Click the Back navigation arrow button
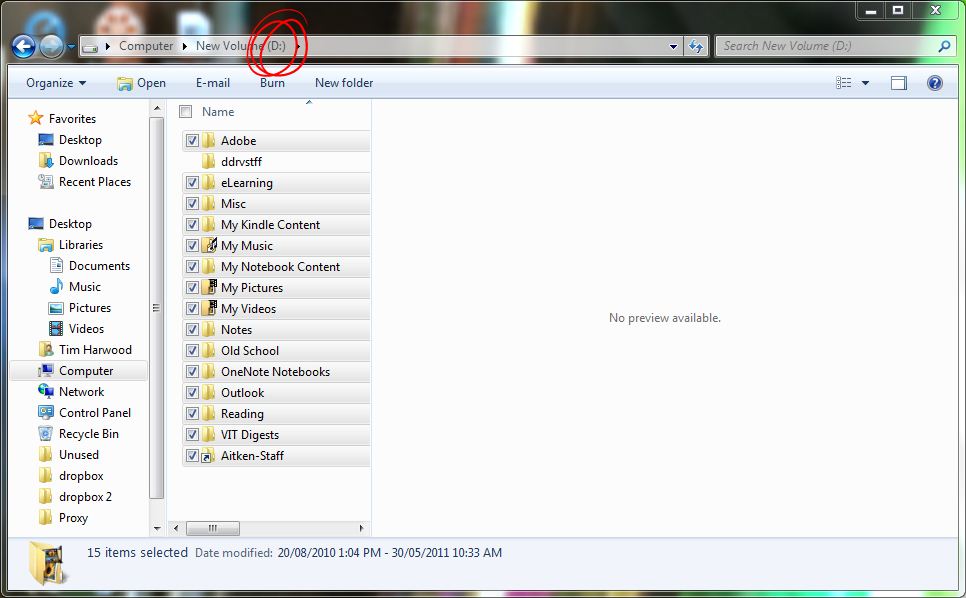The height and width of the screenshot is (598, 966). 24,46
